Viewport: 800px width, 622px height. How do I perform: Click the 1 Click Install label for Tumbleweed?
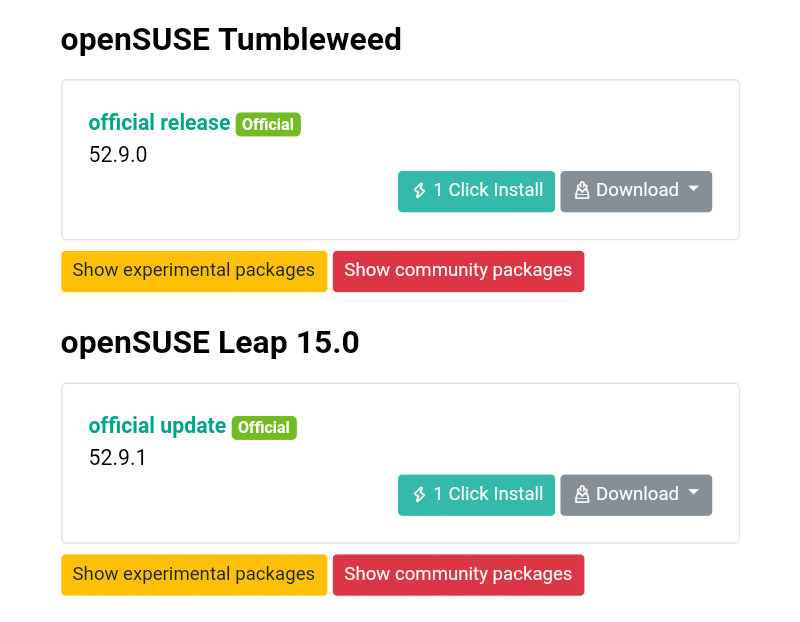[488, 190]
